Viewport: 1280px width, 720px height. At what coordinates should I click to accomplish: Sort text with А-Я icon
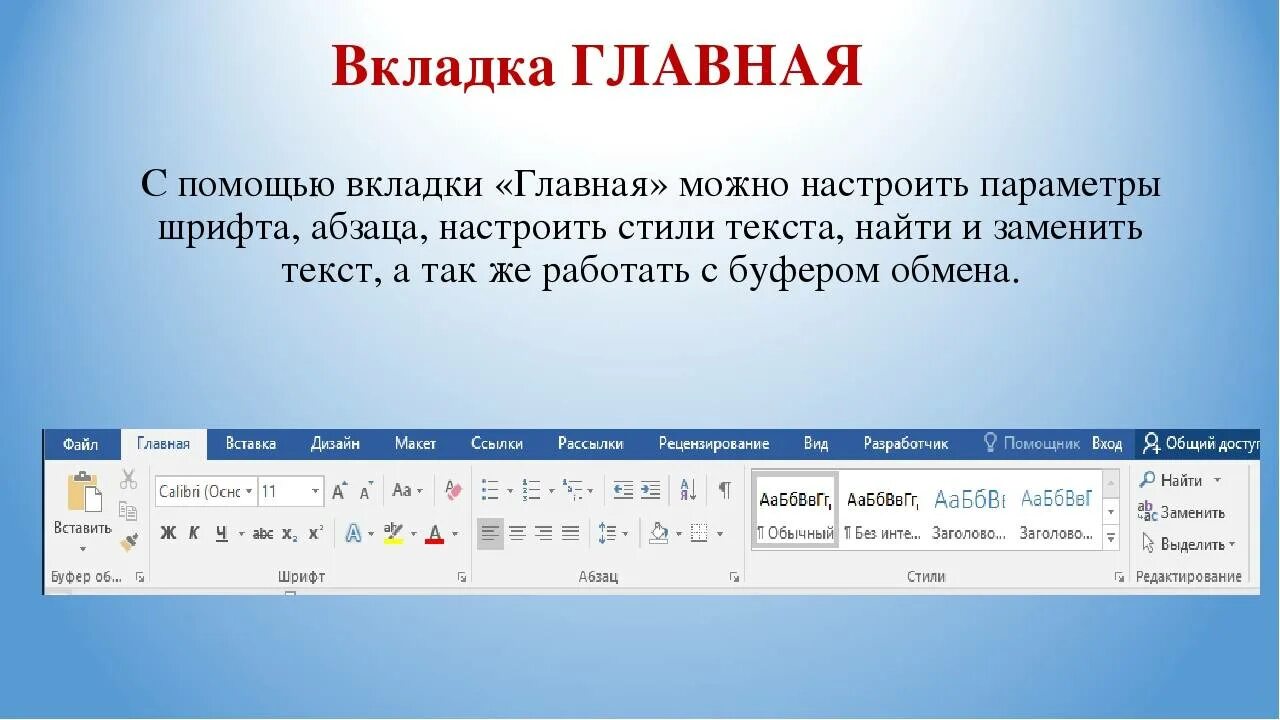pyautogui.click(x=688, y=491)
